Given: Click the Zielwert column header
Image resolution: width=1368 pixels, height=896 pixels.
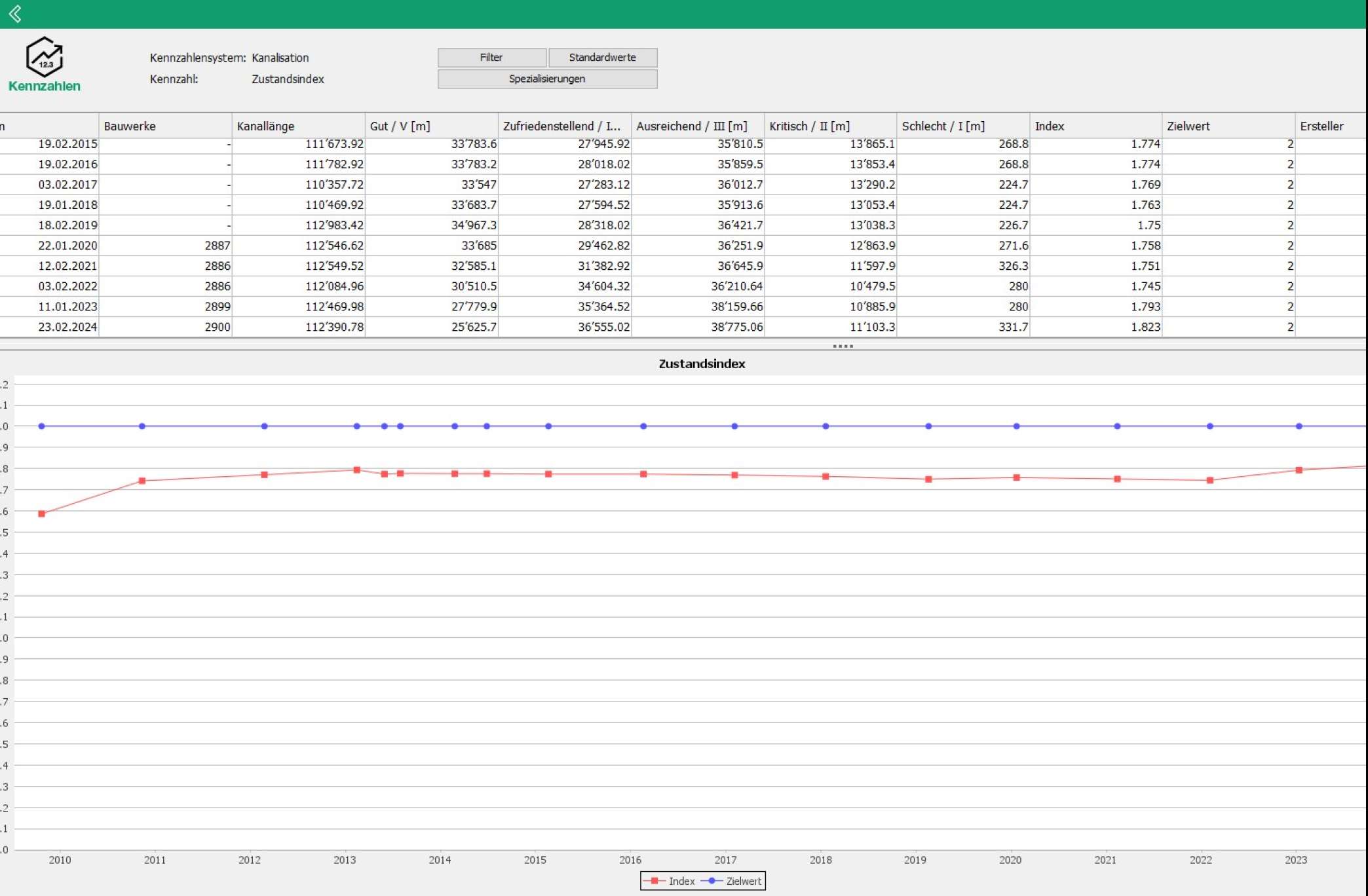Looking at the screenshot, I should pos(1228,126).
